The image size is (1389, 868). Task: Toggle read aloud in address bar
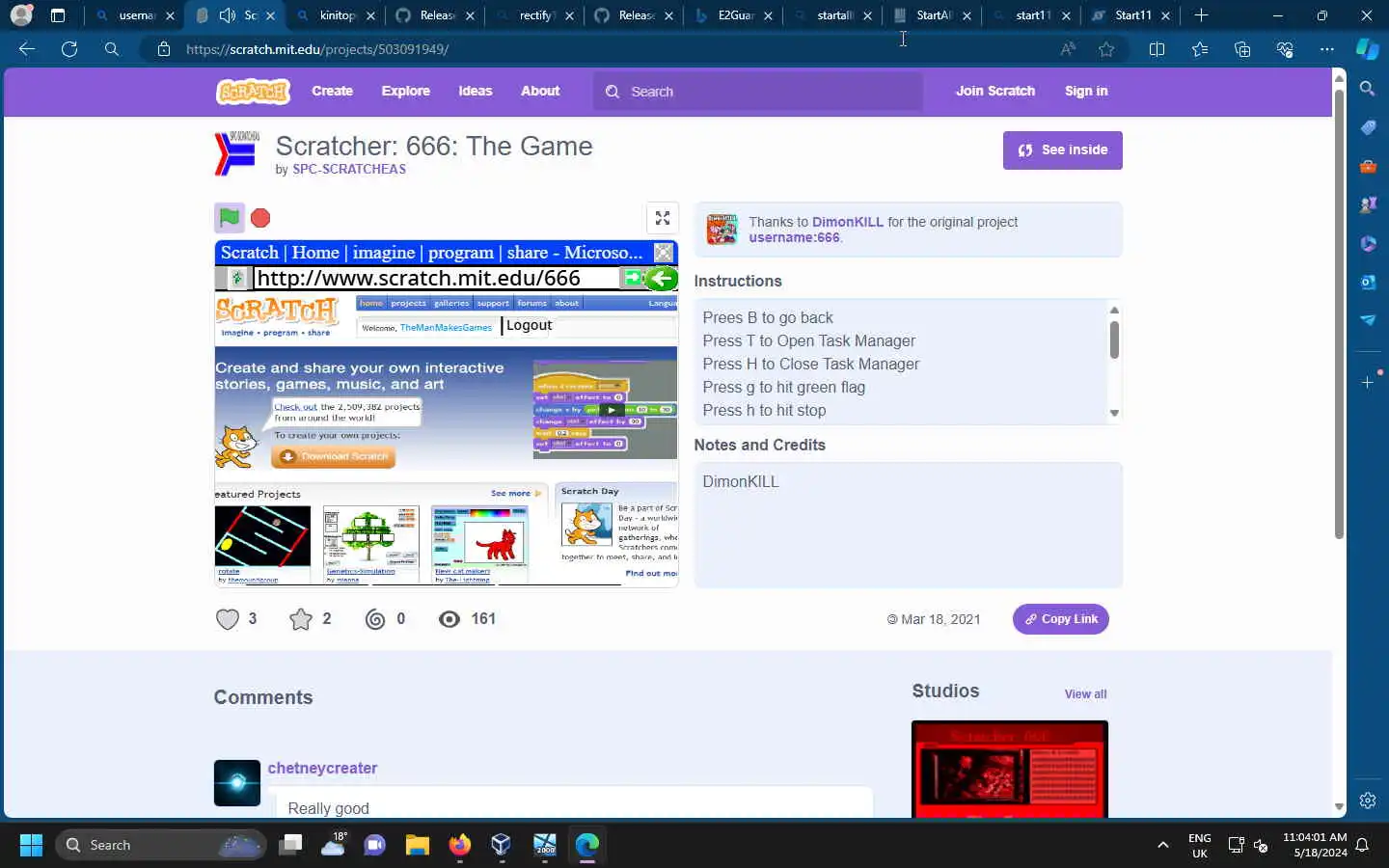[1068, 49]
